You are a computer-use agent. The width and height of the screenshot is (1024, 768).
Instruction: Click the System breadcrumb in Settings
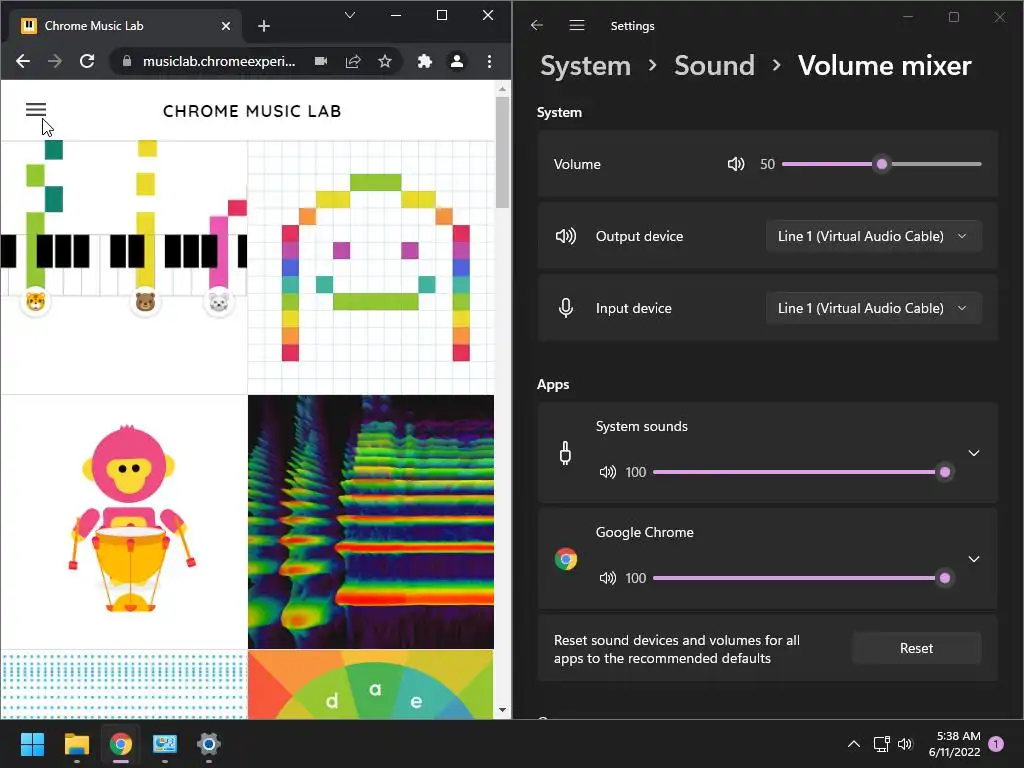(x=586, y=65)
